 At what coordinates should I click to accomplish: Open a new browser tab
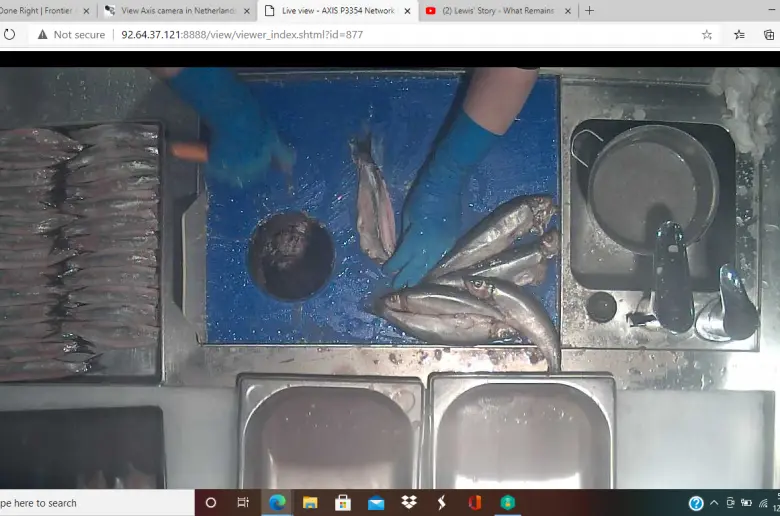589,10
